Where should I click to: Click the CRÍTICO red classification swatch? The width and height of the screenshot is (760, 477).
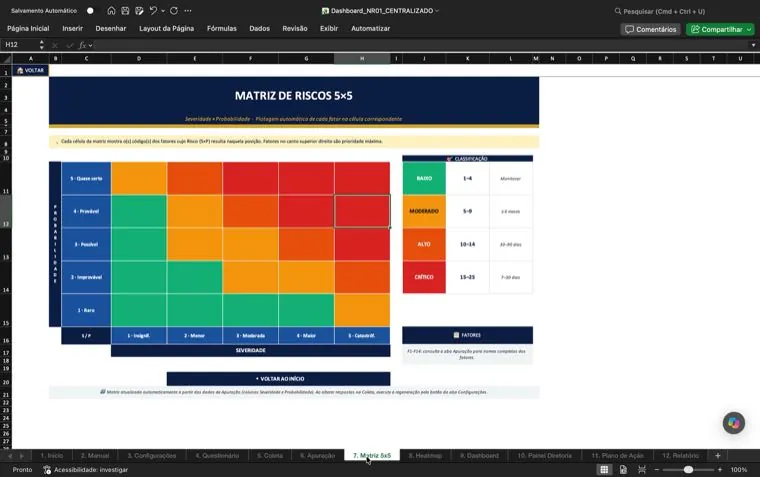pyautogui.click(x=424, y=277)
